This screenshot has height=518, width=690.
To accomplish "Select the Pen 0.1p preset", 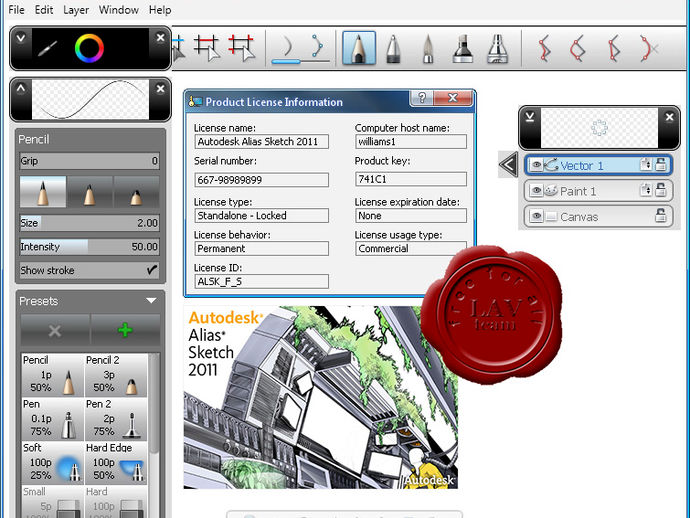I will 52,419.
